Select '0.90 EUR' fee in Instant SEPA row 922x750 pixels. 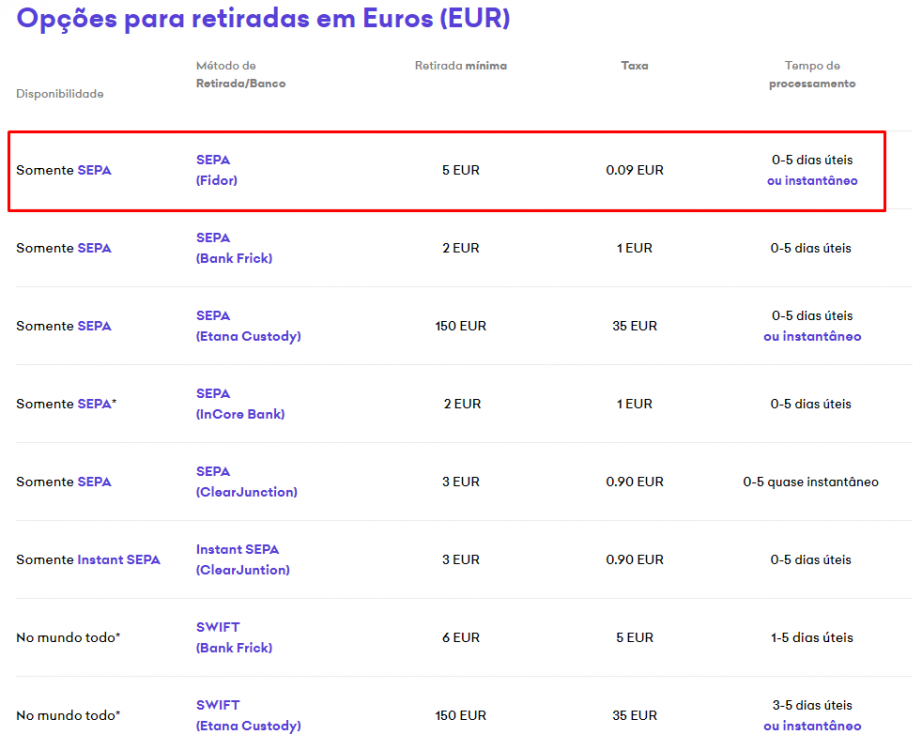point(634,559)
